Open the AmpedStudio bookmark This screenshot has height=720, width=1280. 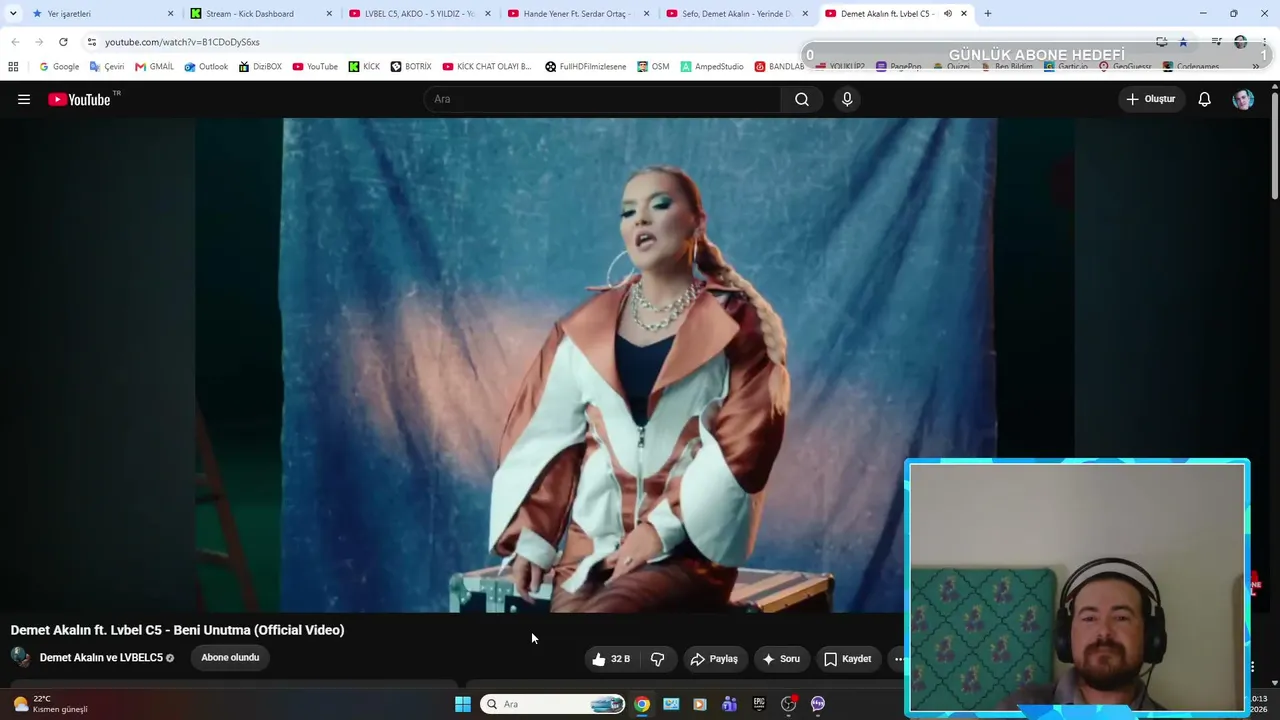712,67
